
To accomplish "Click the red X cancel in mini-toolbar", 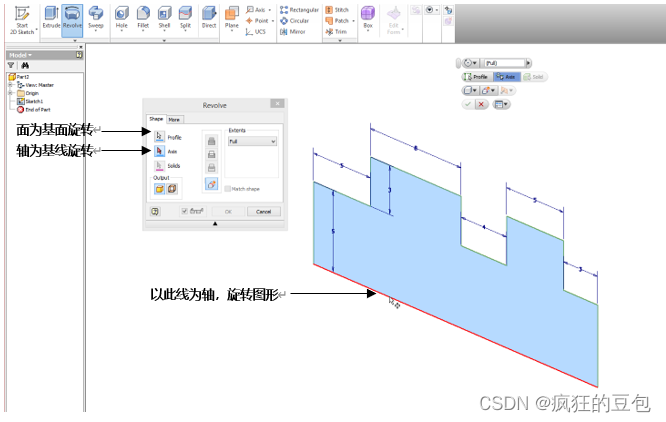I will [481, 104].
